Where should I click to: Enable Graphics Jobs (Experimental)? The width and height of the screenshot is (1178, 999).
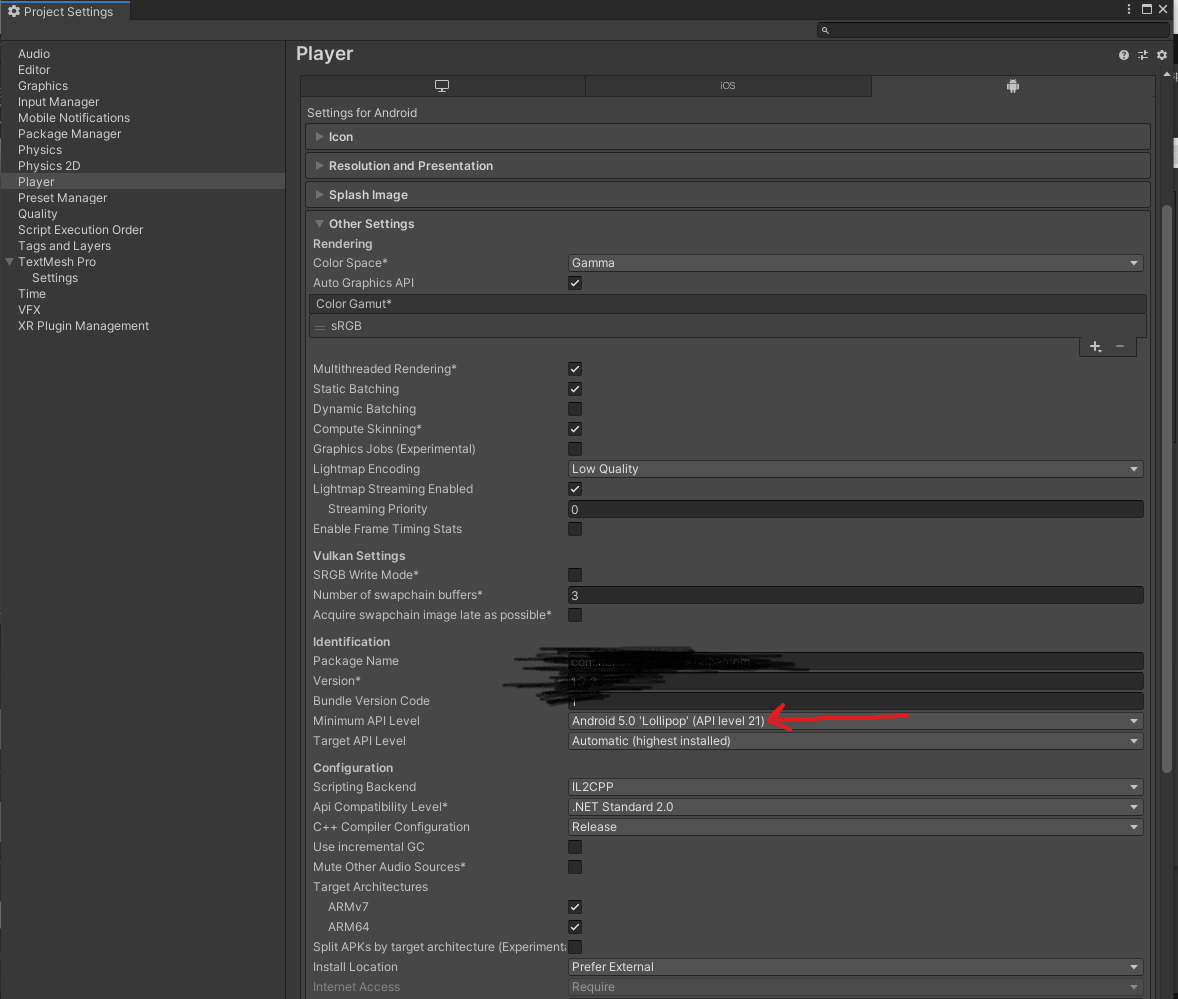click(x=575, y=449)
